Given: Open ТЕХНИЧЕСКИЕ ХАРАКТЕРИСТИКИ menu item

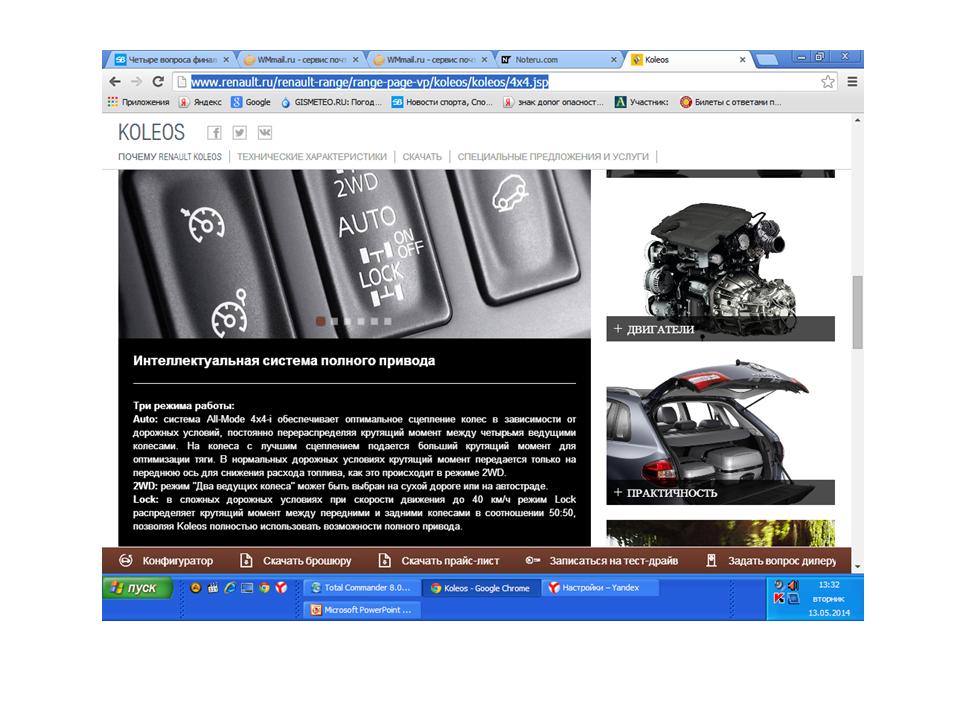Looking at the screenshot, I should (312, 157).
